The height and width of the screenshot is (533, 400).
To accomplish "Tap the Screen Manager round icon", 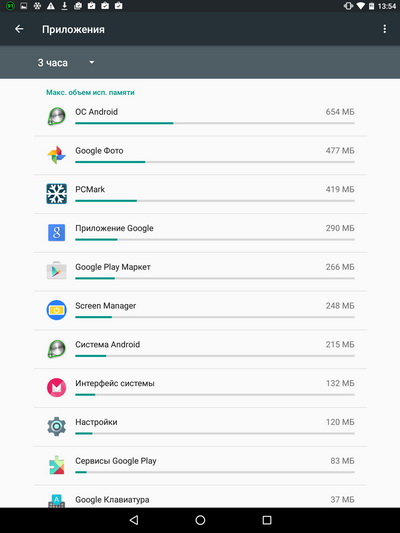I will point(56,310).
